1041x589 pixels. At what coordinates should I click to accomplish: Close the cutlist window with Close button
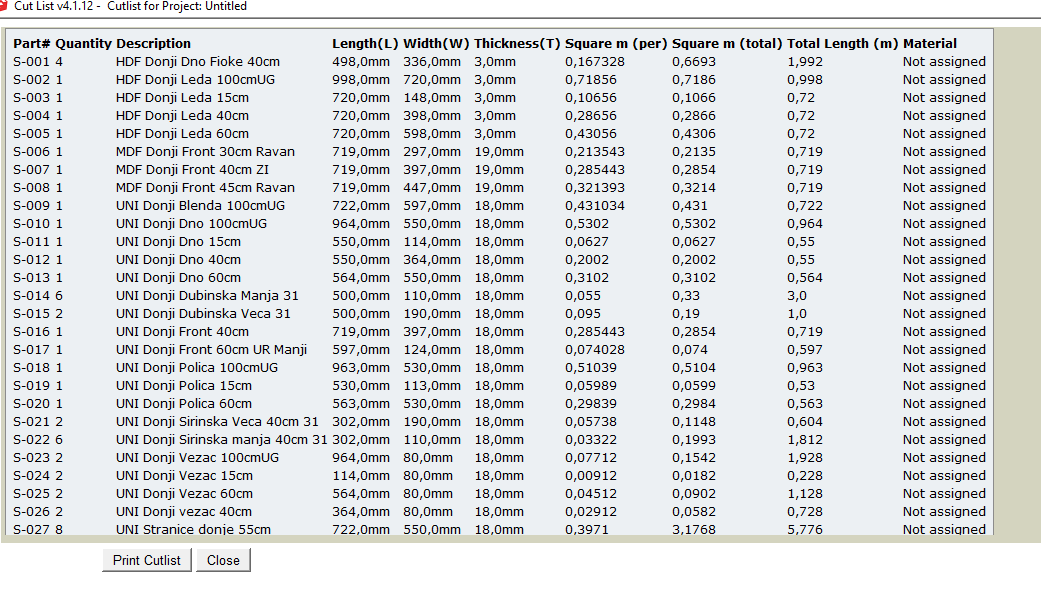pos(223,560)
